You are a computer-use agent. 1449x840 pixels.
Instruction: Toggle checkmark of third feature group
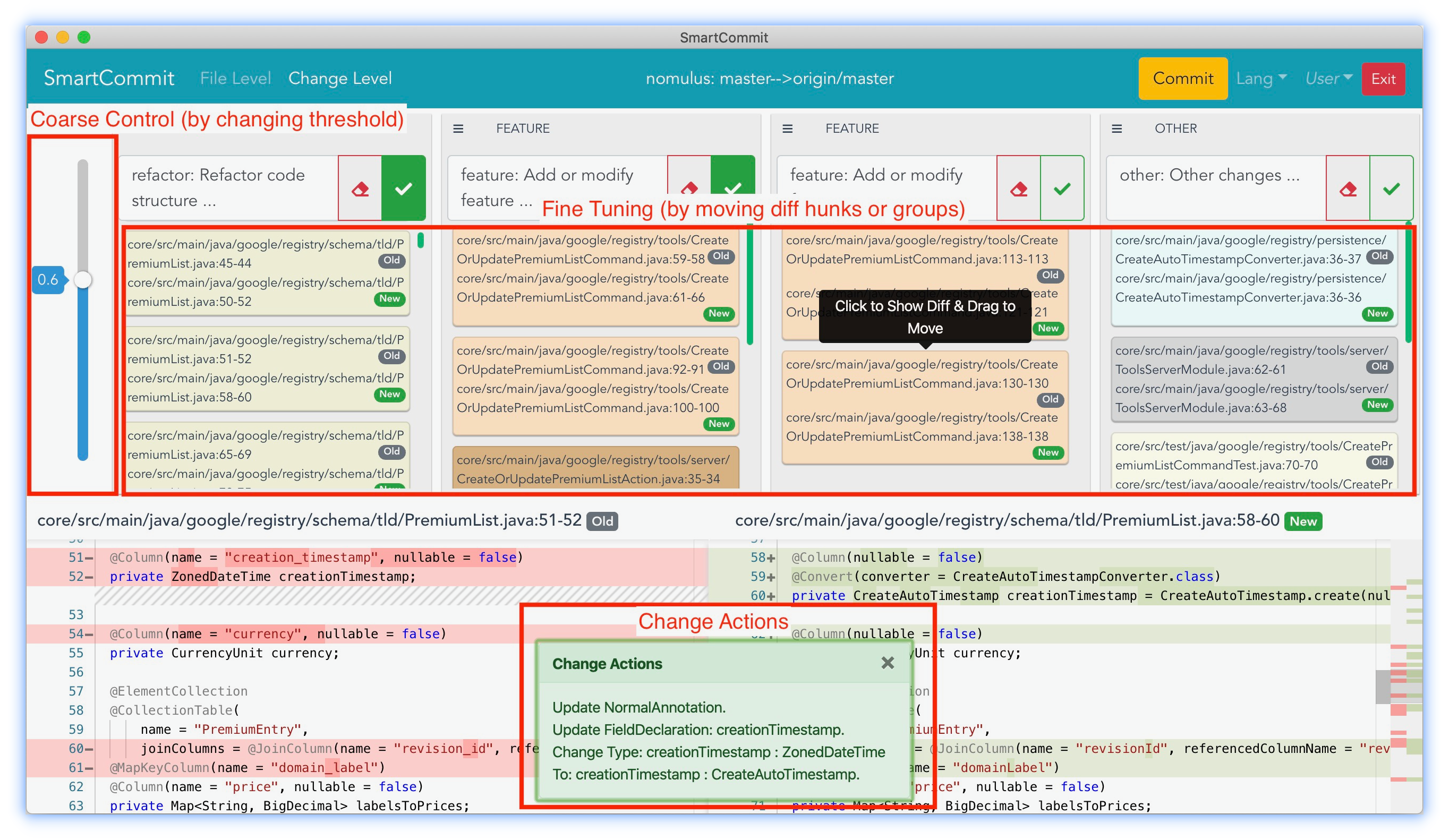(x=1062, y=188)
